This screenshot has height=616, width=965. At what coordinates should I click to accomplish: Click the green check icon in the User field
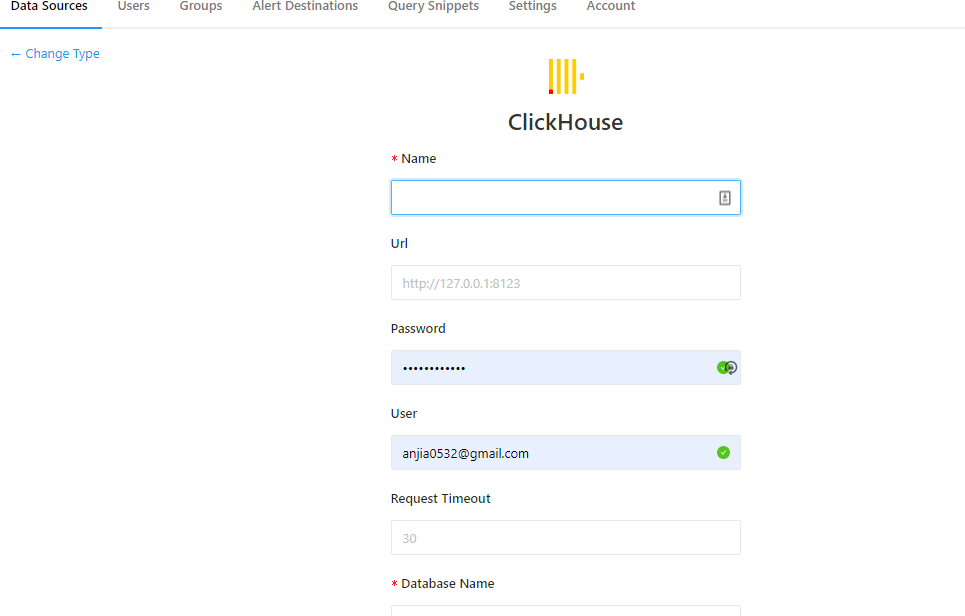click(x=723, y=453)
